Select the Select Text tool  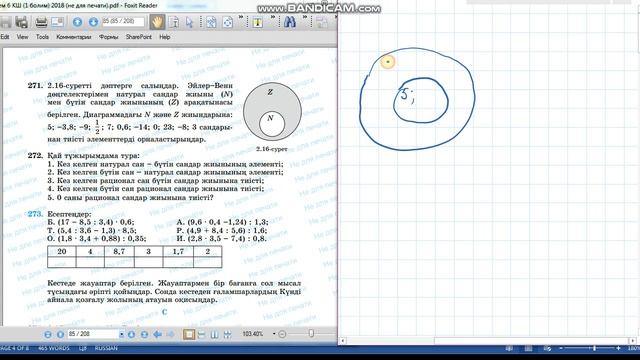coord(173,22)
